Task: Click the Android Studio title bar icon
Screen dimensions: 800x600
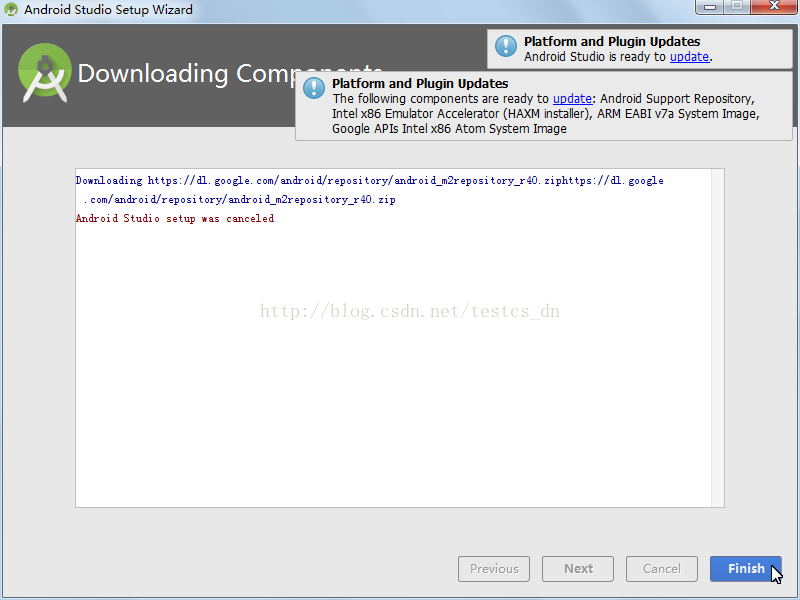Action: 11,9
